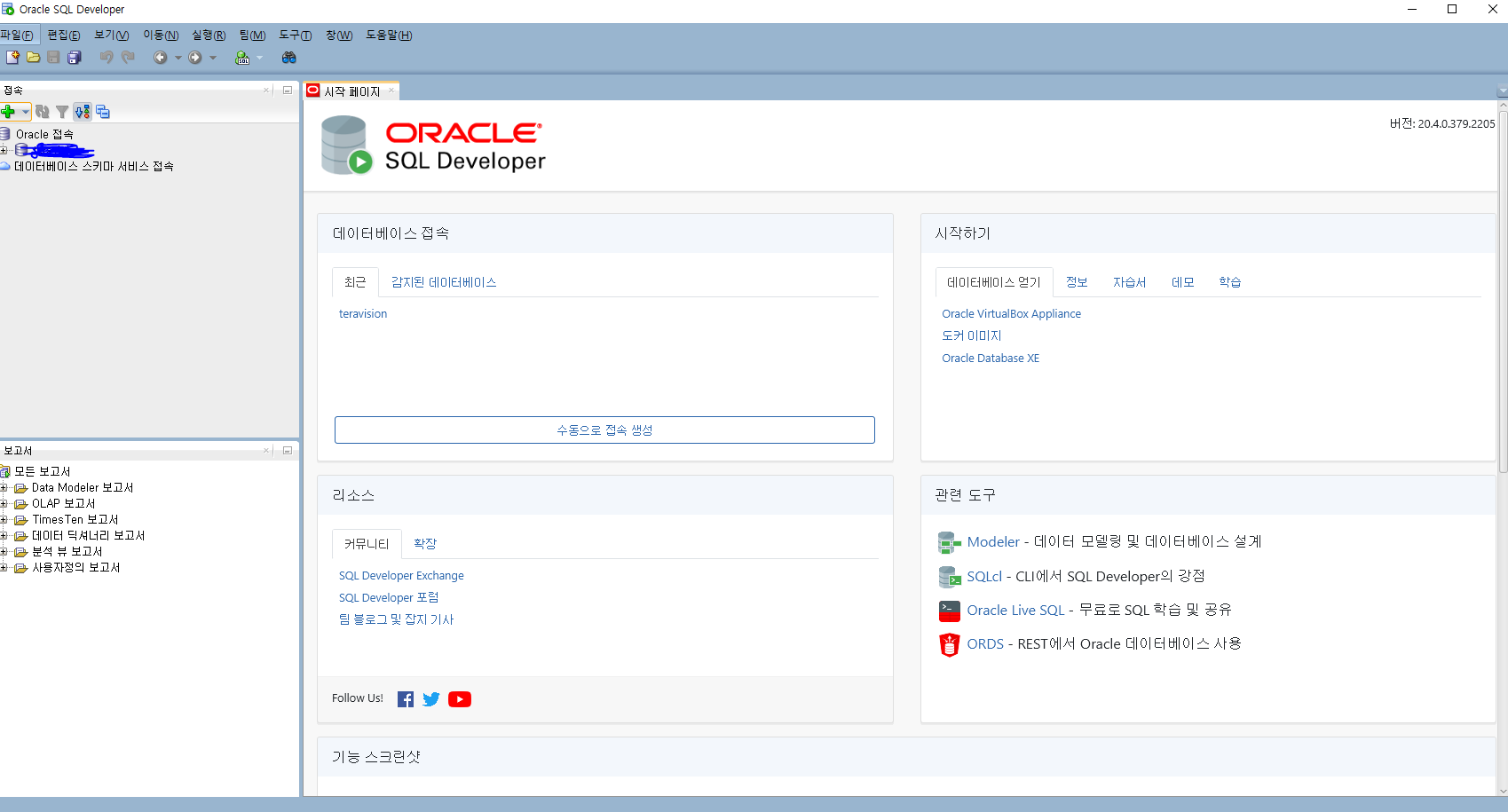Open the teravision recent connection link
1508x812 pixels.
(363, 314)
